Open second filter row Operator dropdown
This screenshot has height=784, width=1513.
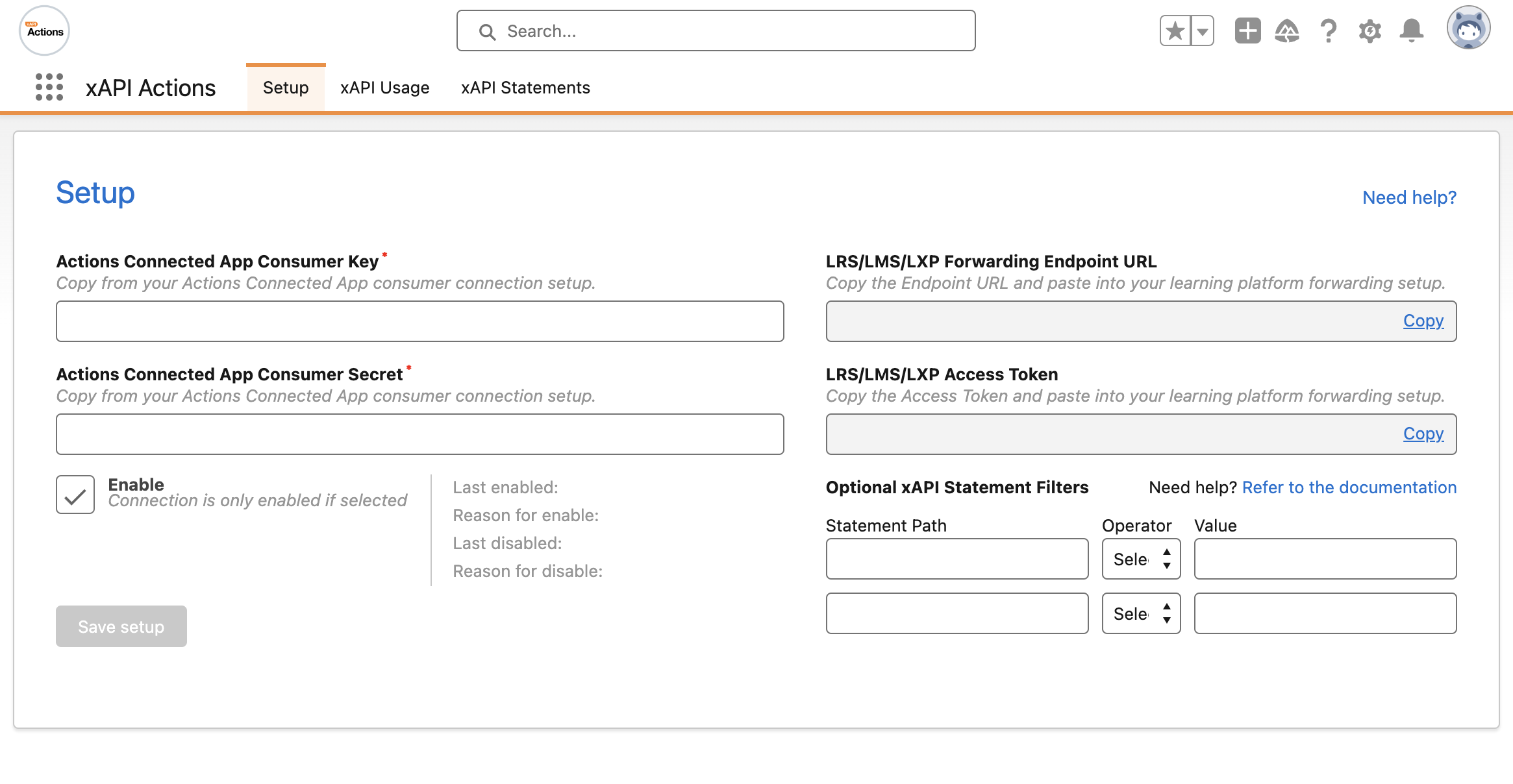point(1141,613)
